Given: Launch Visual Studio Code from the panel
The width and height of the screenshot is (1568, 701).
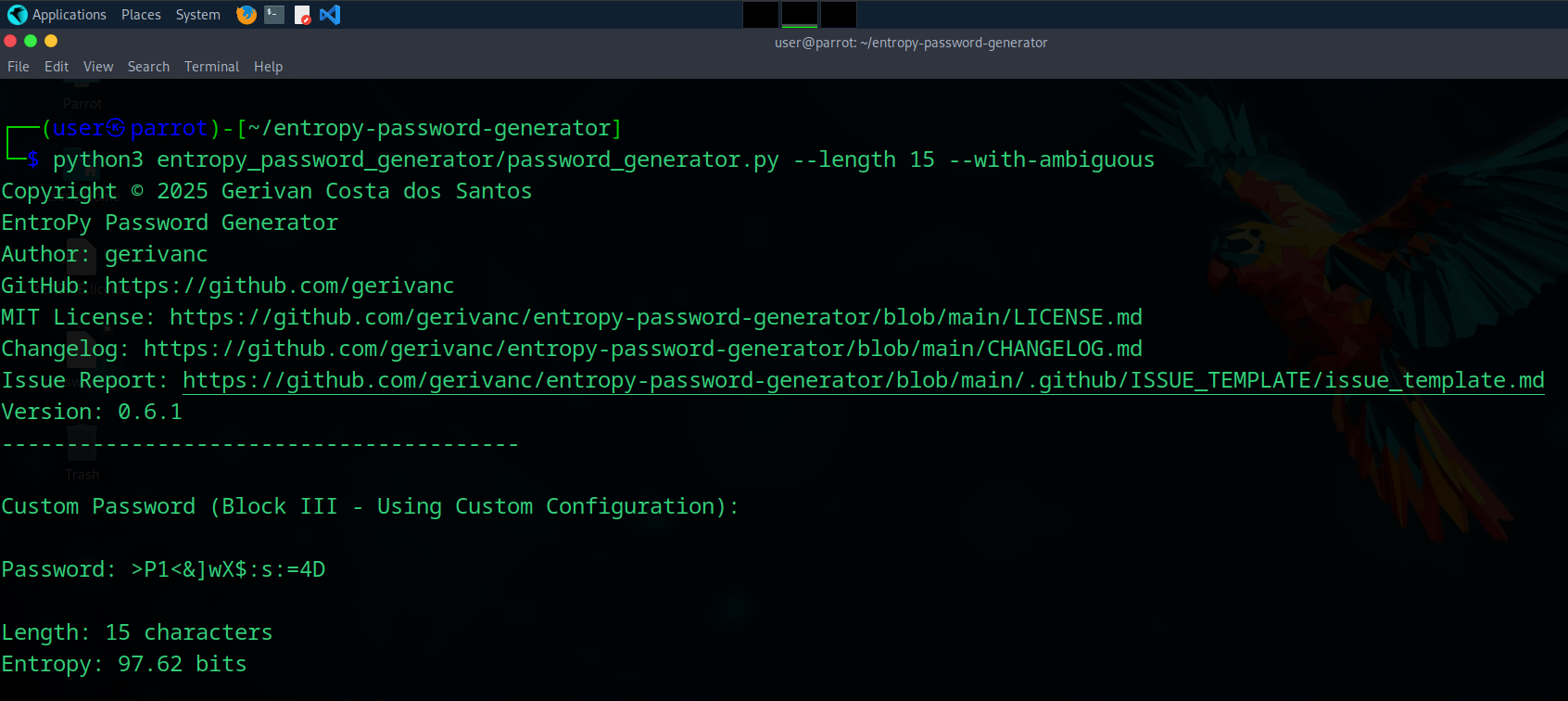Looking at the screenshot, I should pyautogui.click(x=330, y=15).
